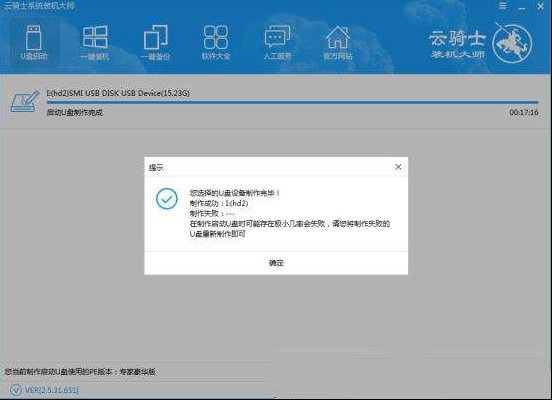Close the 提示 dialog with X
The image size is (552, 400).
(398, 167)
